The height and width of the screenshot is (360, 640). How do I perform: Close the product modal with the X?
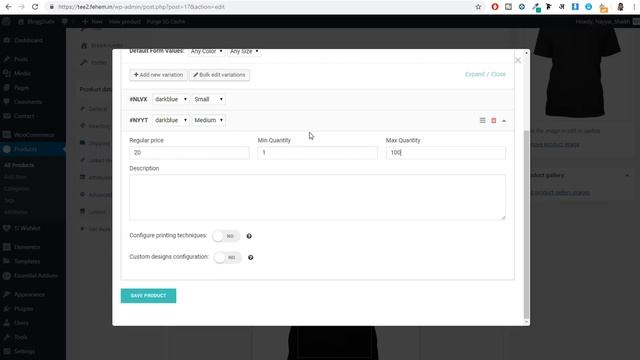point(518,60)
